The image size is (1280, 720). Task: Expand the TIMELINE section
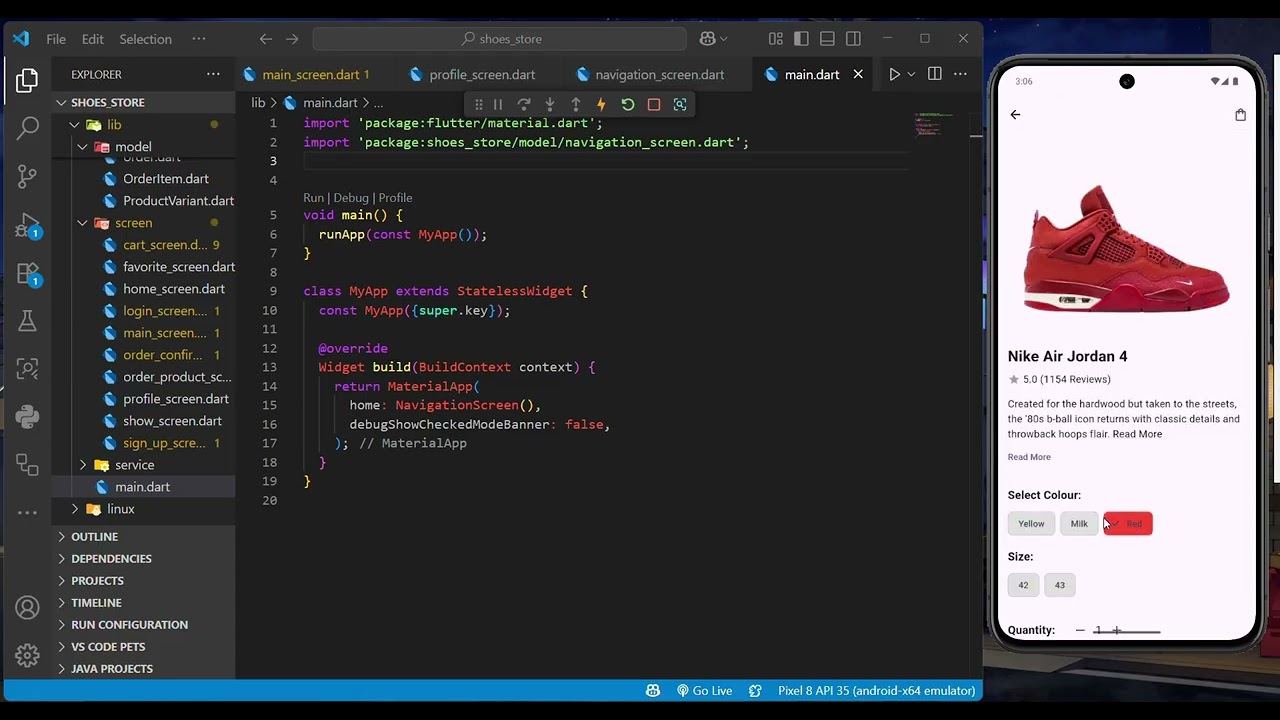96,603
